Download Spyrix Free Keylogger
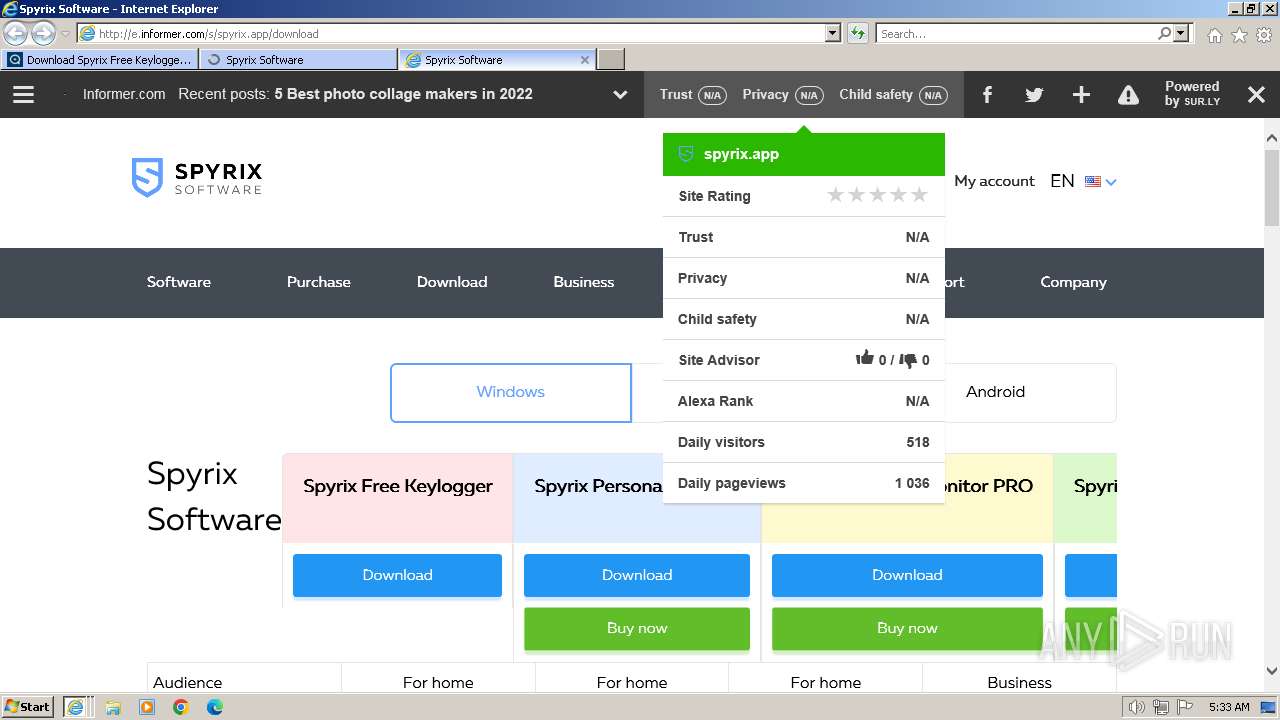1280x720 pixels. pos(397,575)
